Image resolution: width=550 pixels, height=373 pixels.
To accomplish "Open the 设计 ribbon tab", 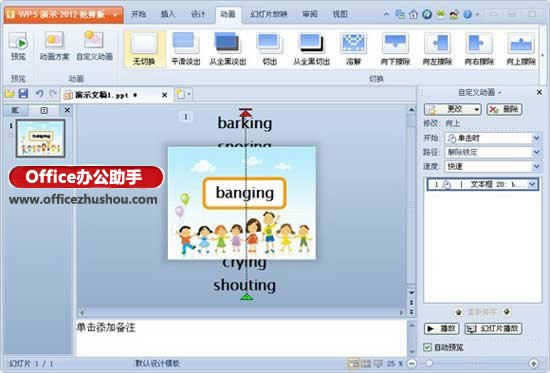I will coord(198,14).
